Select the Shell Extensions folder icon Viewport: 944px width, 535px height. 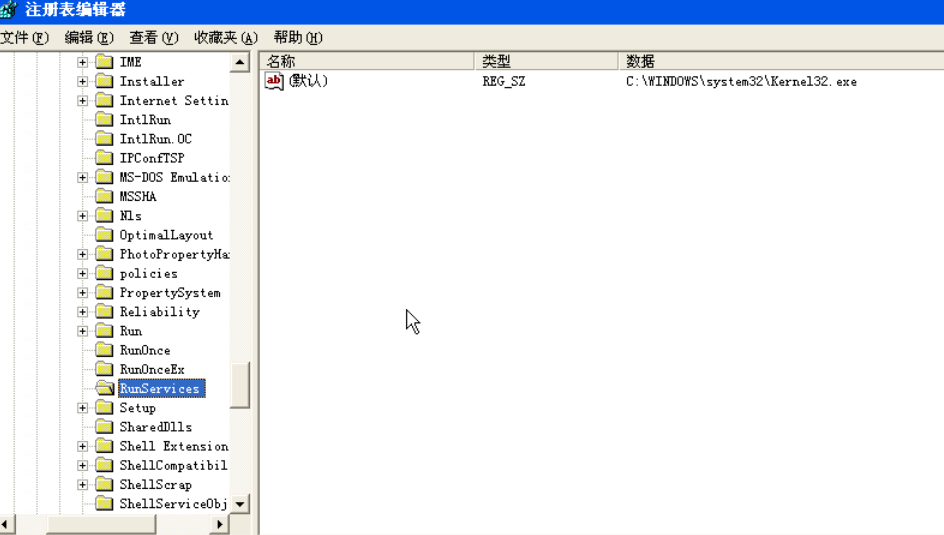click(105, 447)
